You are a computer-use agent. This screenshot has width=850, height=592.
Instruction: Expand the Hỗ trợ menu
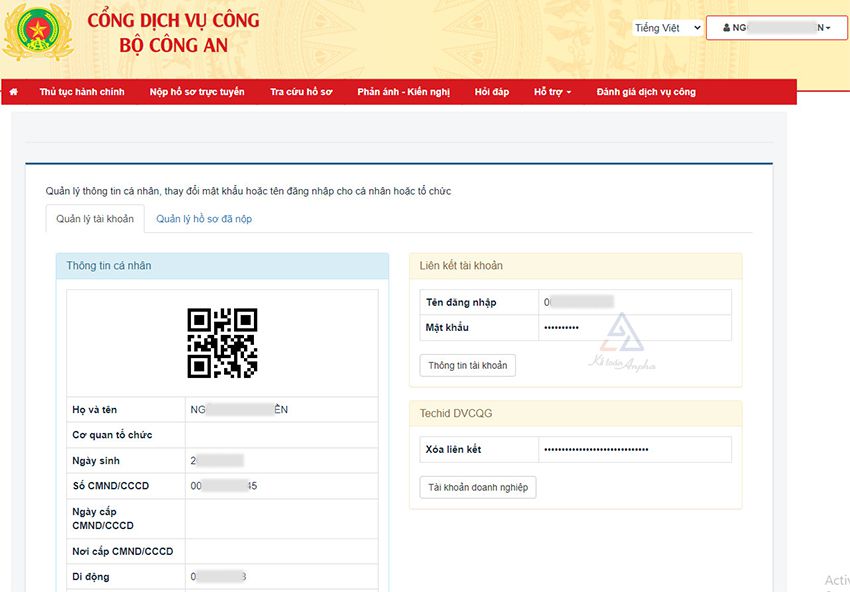pos(552,92)
